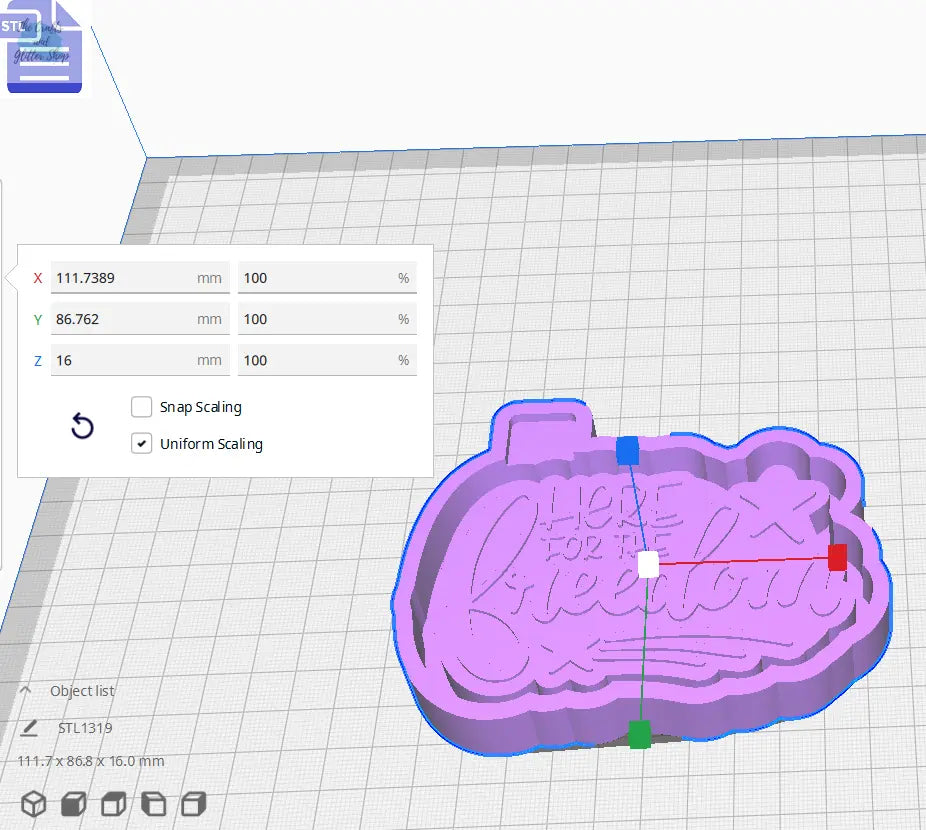Select the right side view icon
Viewport: 926px width, 830px height.
[x=190, y=803]
